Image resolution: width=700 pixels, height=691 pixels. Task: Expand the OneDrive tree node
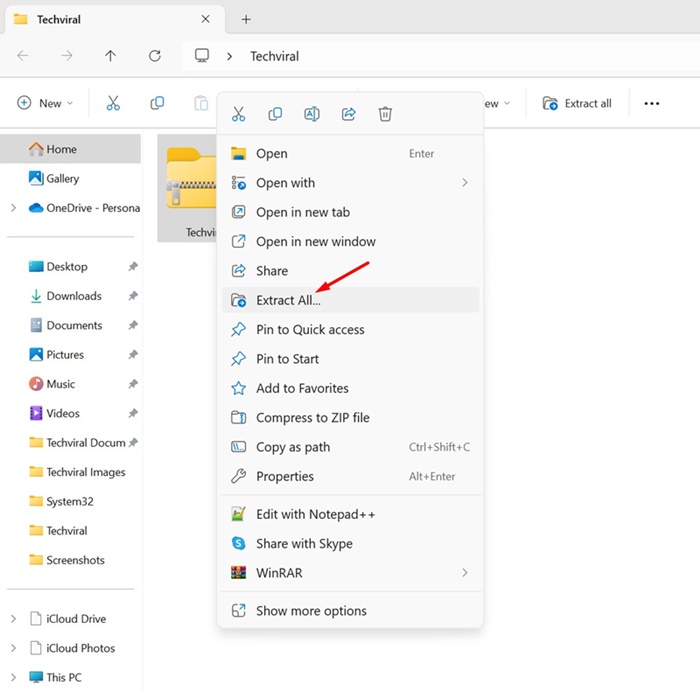[x=13, y=208]
